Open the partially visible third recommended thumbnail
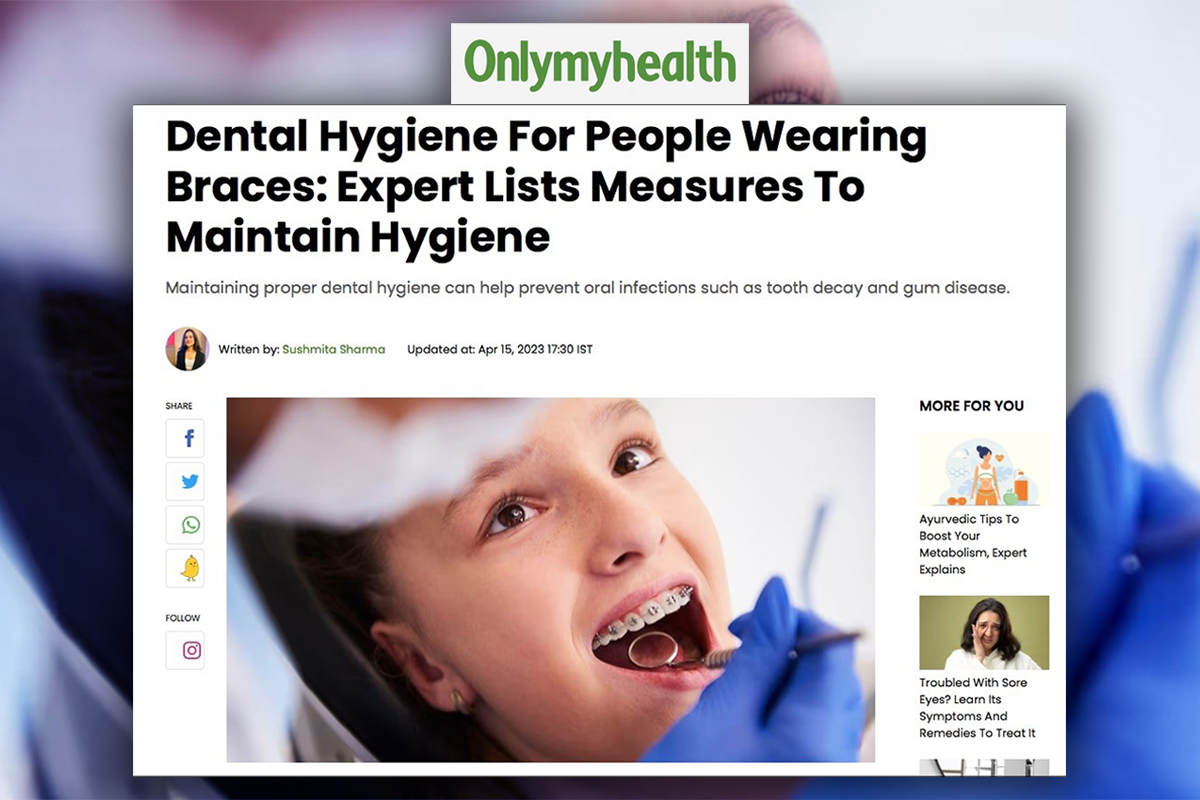 (984, 767)
